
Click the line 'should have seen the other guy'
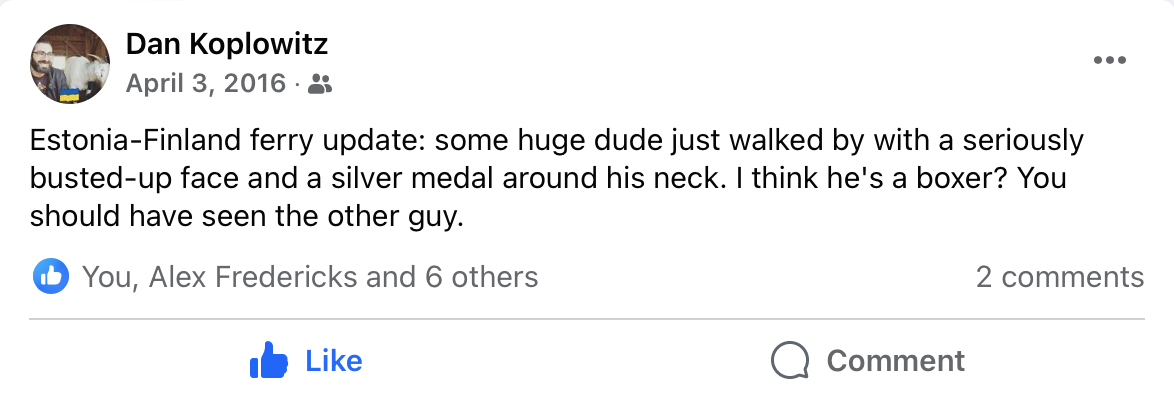coord(243,217)
